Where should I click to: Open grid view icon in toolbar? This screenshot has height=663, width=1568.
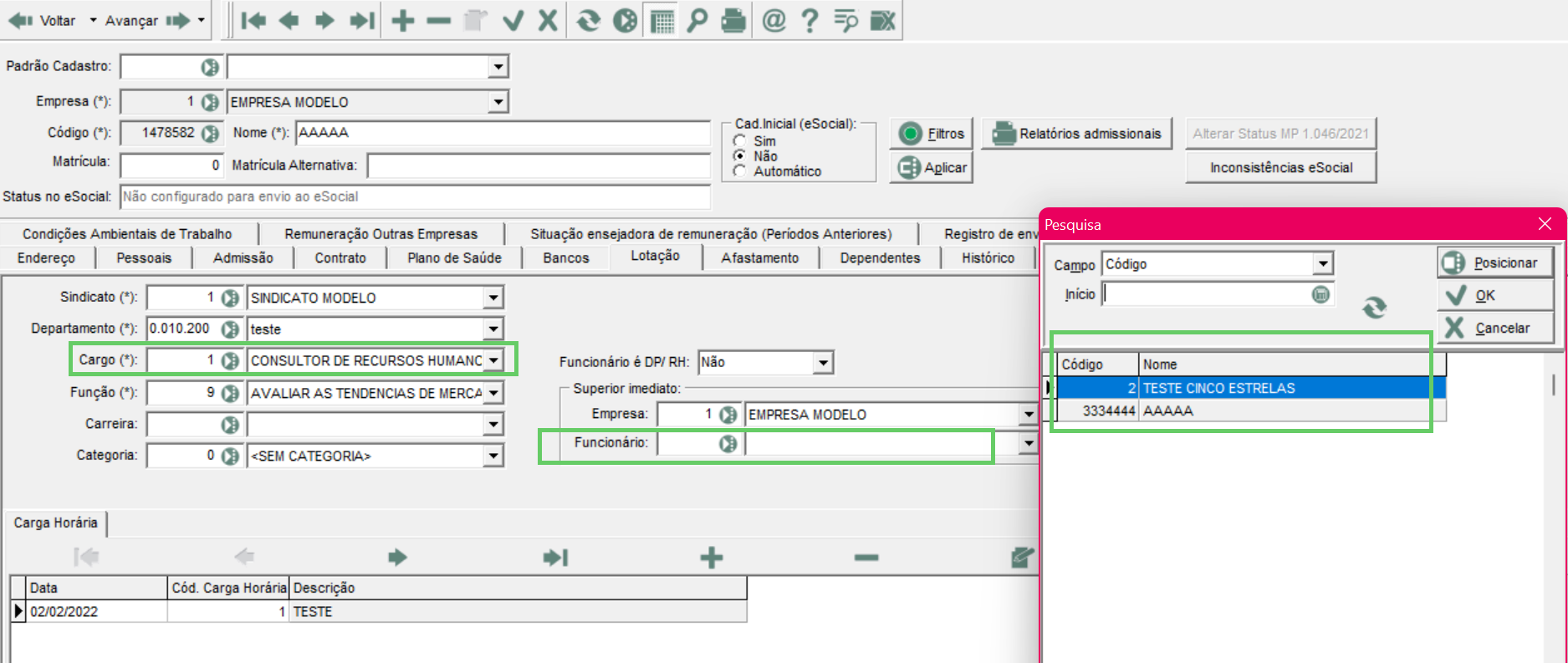[662, 21]
